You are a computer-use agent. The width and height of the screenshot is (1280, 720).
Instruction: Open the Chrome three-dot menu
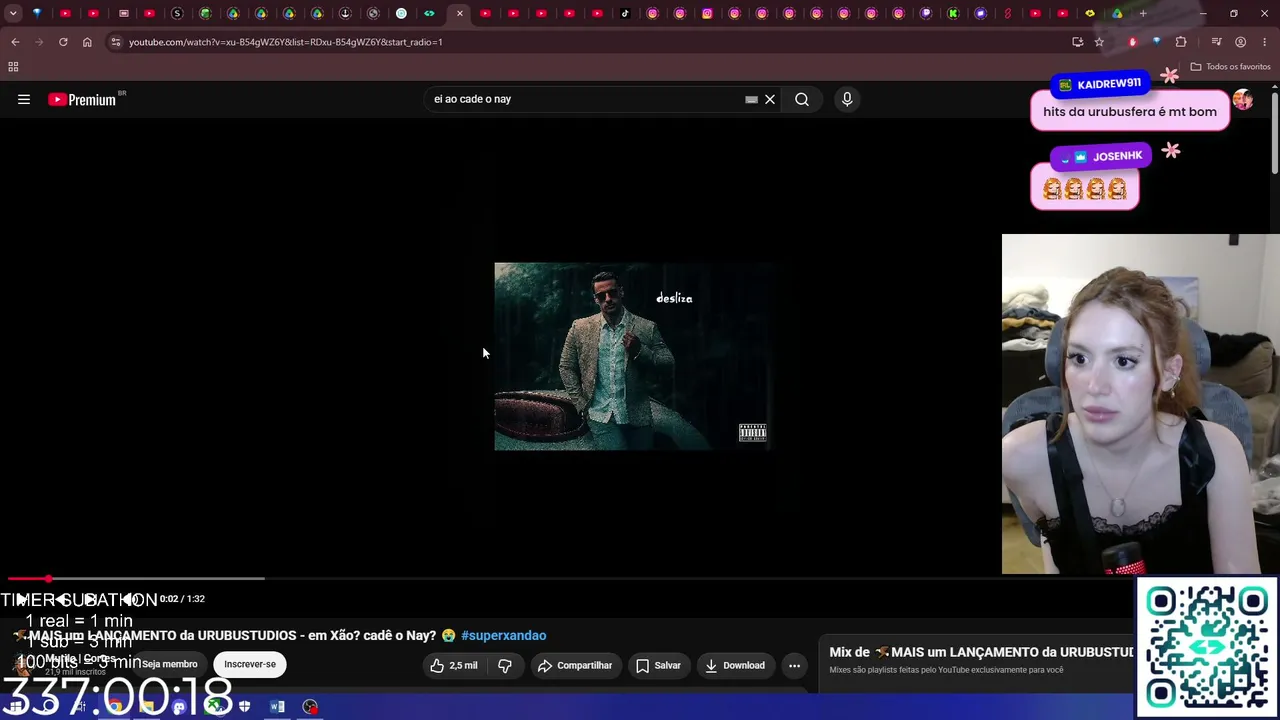click(x=1264, y=42)
